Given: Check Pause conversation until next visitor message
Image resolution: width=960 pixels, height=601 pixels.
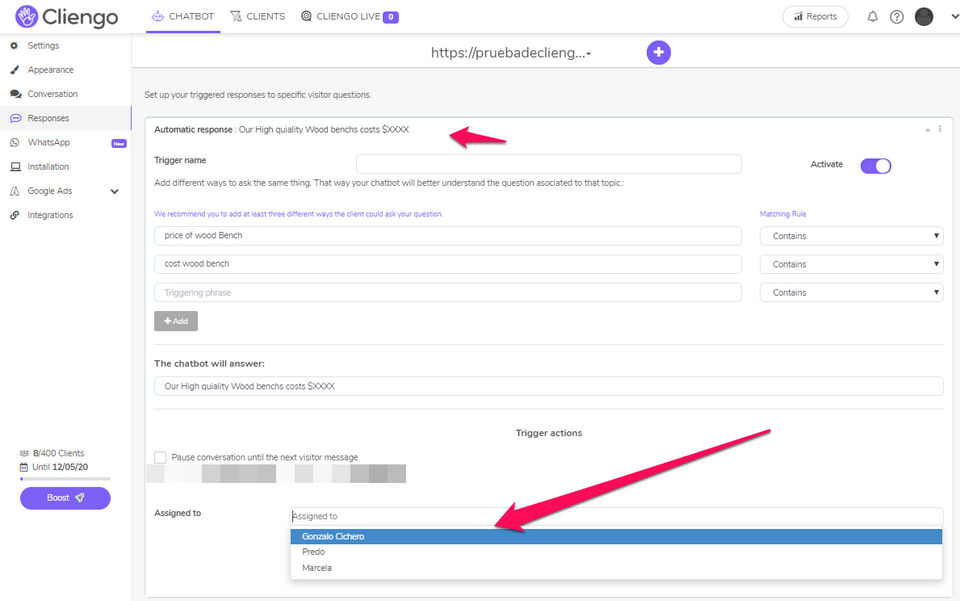Looking at the screenshot, I should (x=160, y=457).
